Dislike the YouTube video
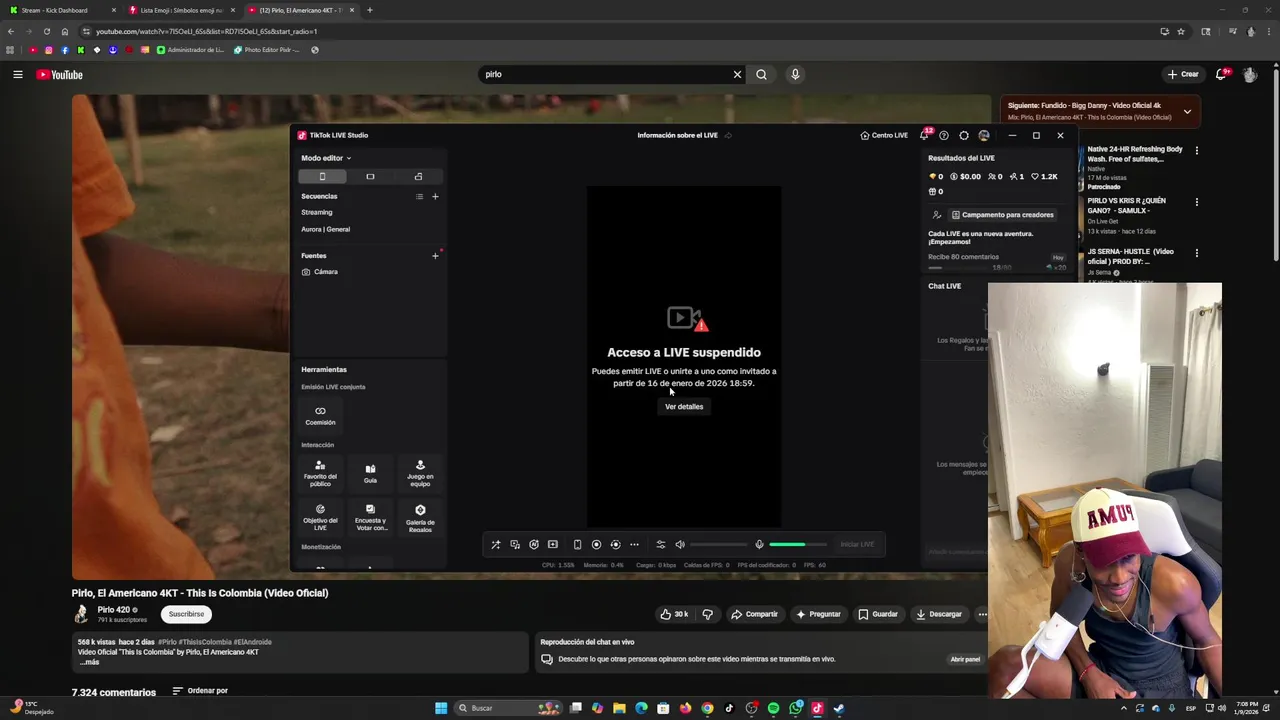The width and height of the screenshot is (1280, 720). 708,614
